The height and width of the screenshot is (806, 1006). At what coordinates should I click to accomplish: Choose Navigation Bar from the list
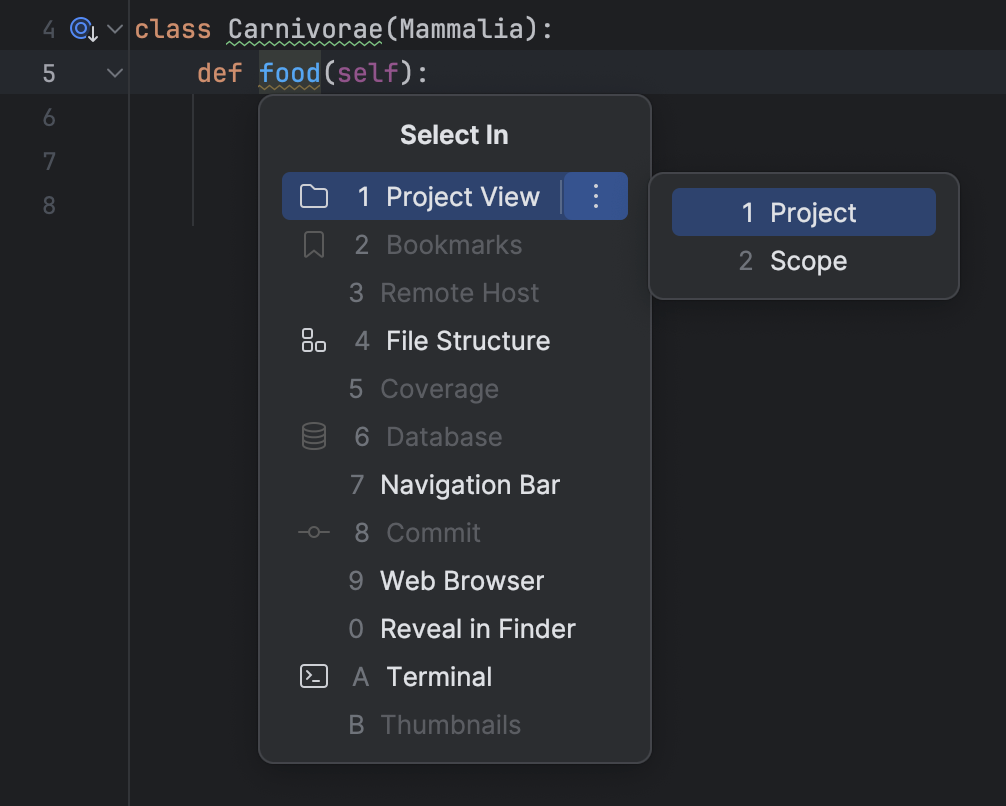[469, 484]
